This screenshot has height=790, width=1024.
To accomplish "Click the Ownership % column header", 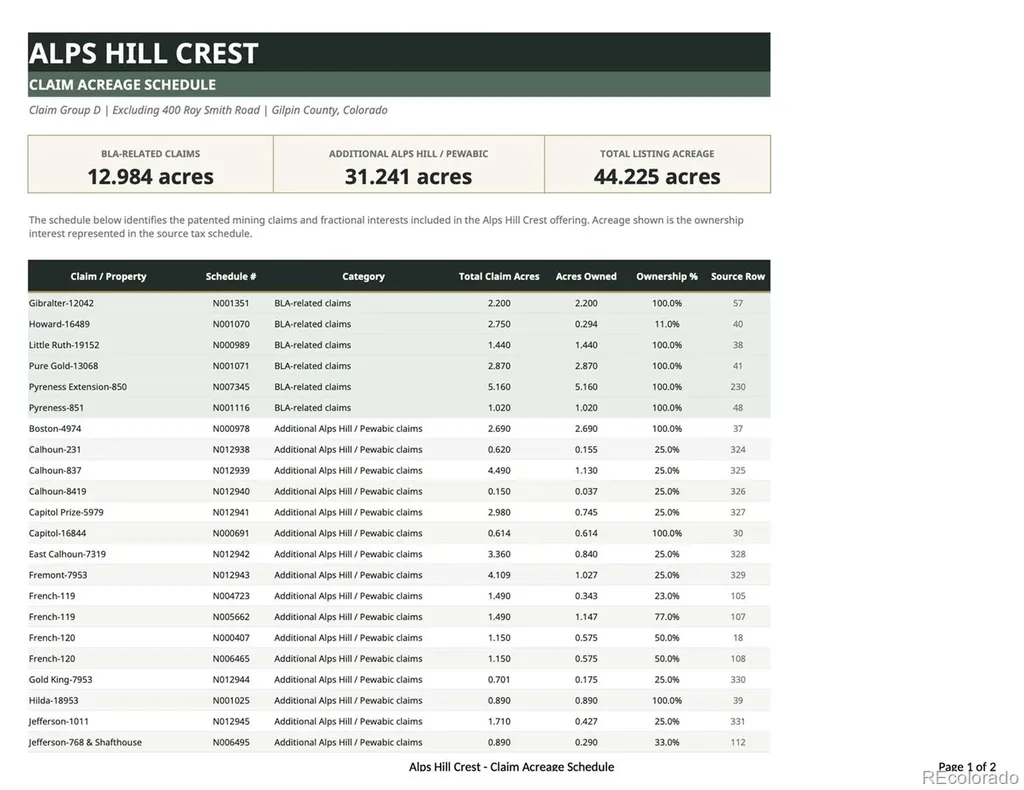I will point(667,277).
